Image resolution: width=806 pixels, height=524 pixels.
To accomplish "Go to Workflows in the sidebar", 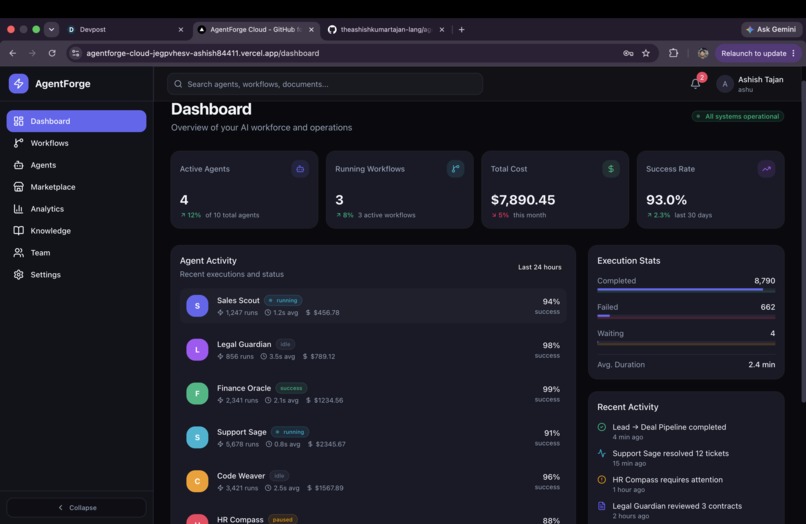I will [x=76, y=143].
